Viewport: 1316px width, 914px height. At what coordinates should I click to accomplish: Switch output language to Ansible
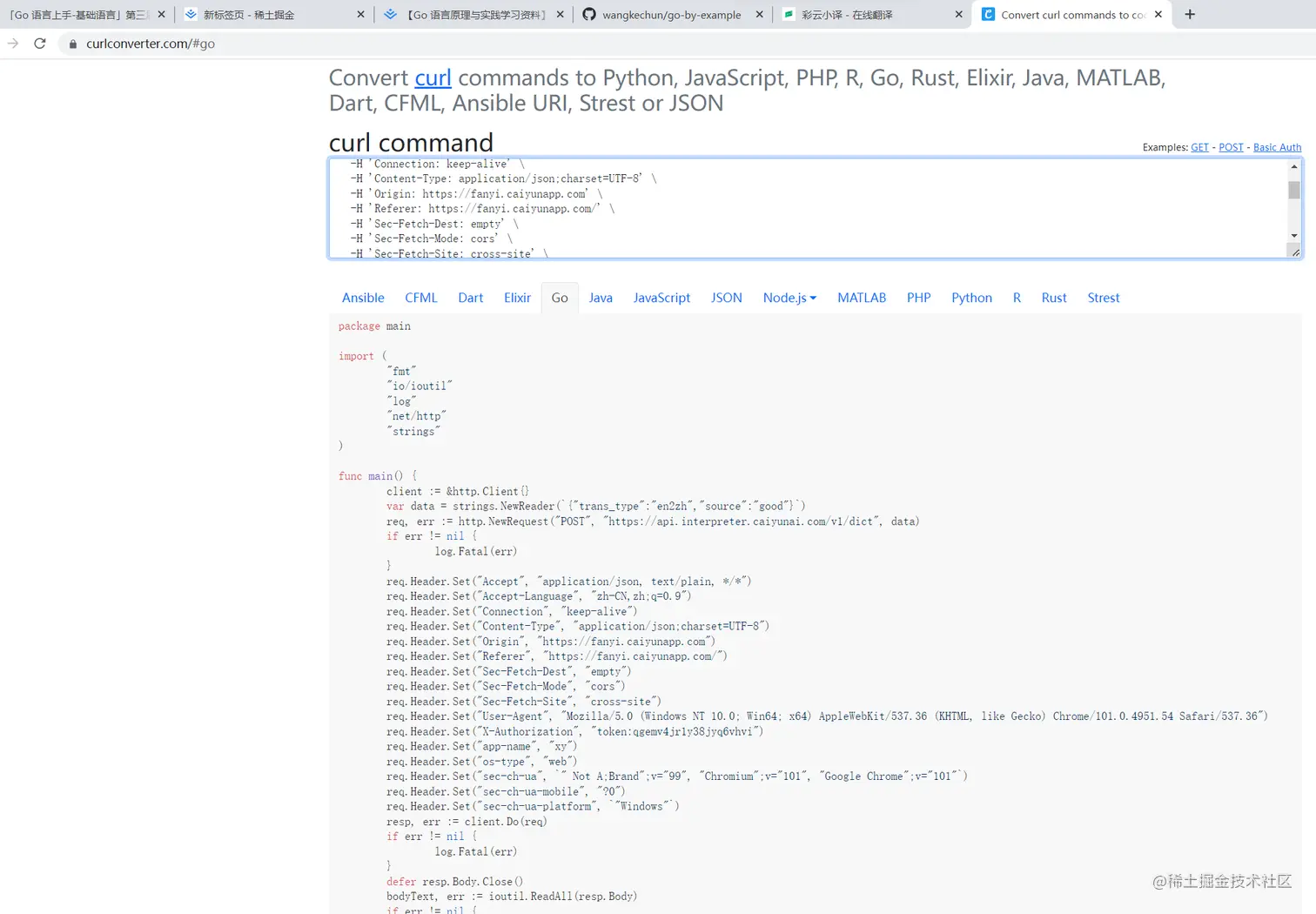pos(363,298)
